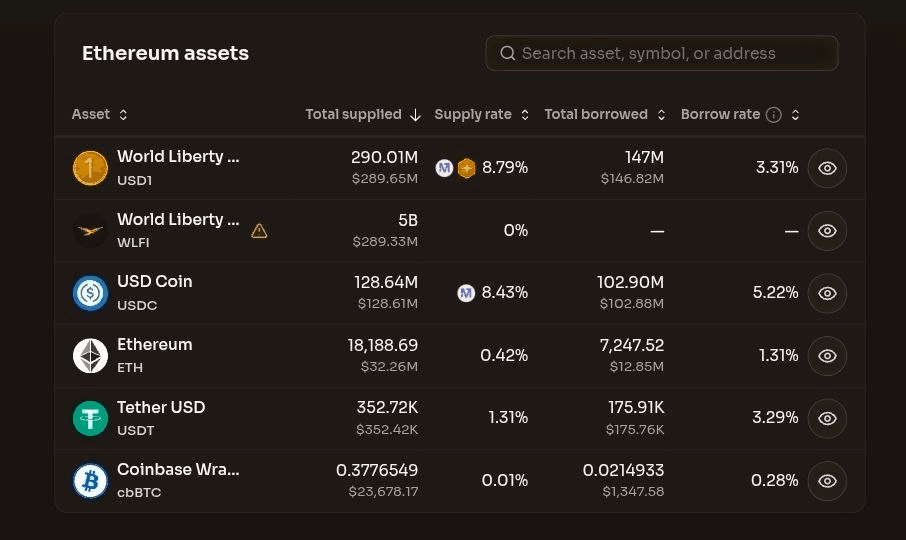Toggle the eye icon on USD1 row
906x540 pixels.
(827, 168)
